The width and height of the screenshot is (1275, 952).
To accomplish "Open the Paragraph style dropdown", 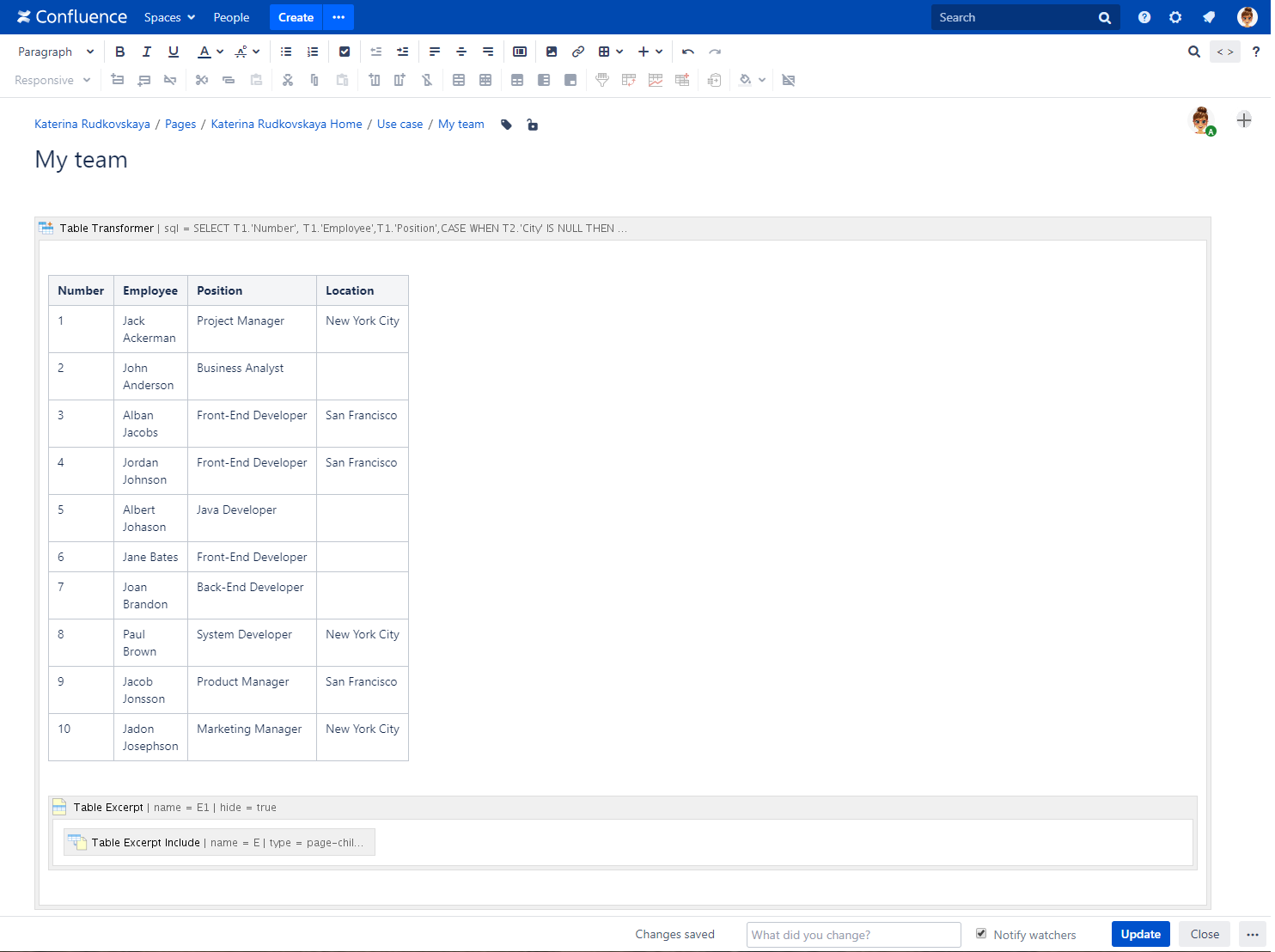I will click(x=56, y=52).
